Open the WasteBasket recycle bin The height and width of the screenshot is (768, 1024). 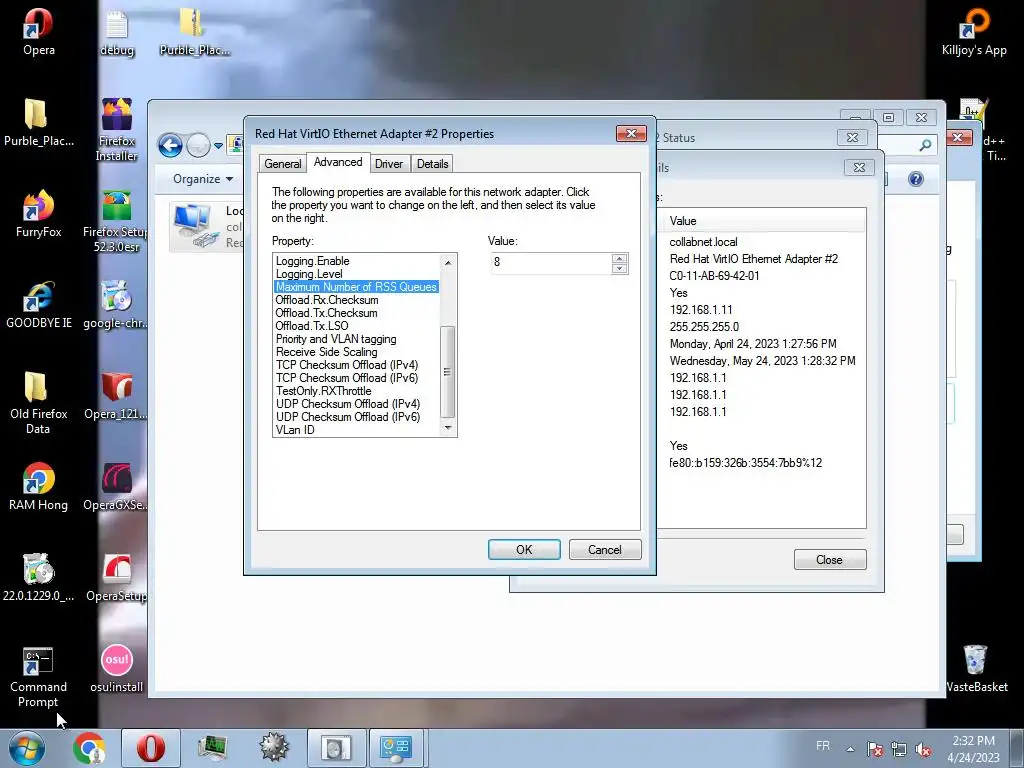pyautogui.click(x=976, y=669)
